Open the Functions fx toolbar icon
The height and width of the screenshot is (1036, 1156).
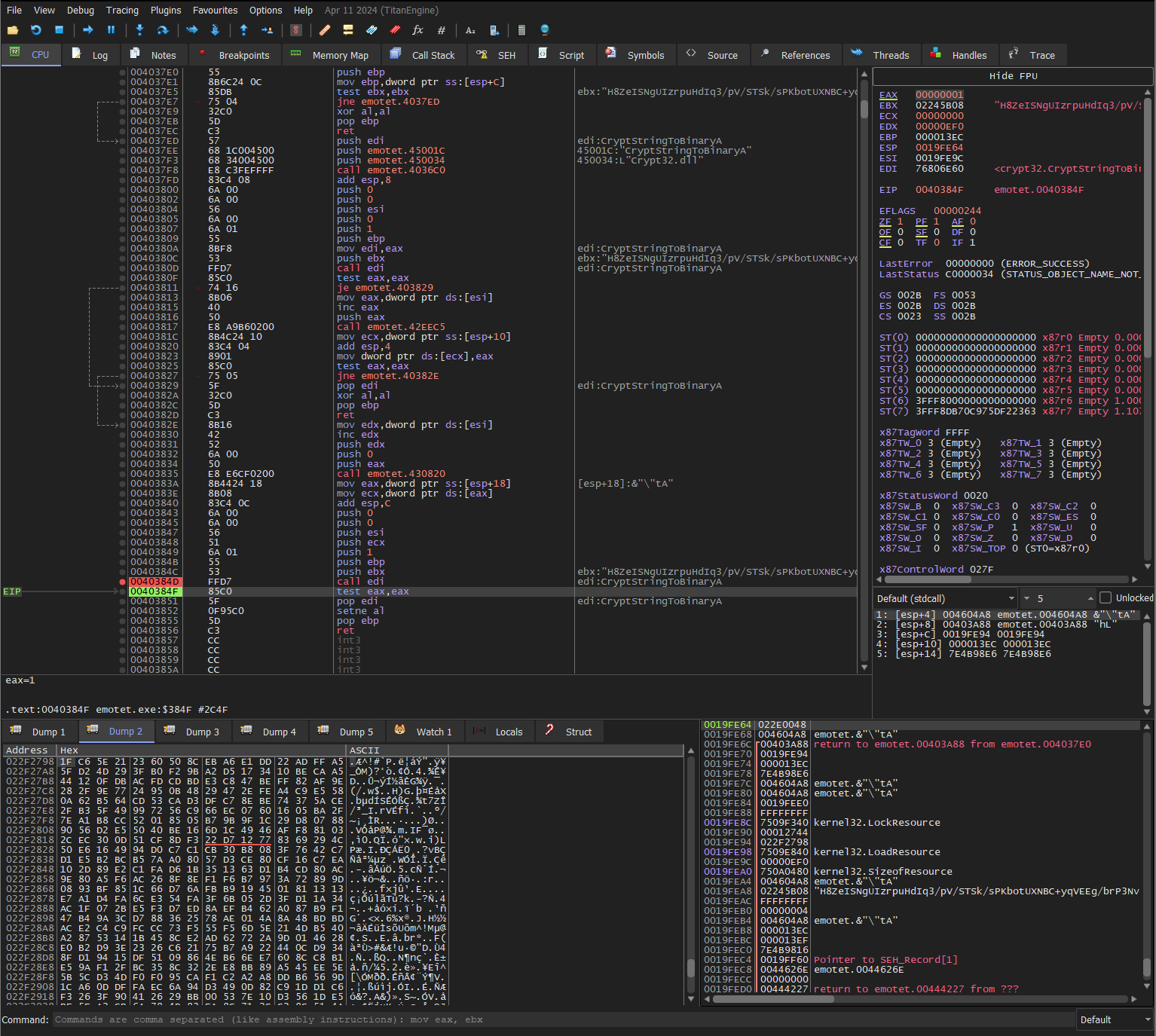(417, 30)
